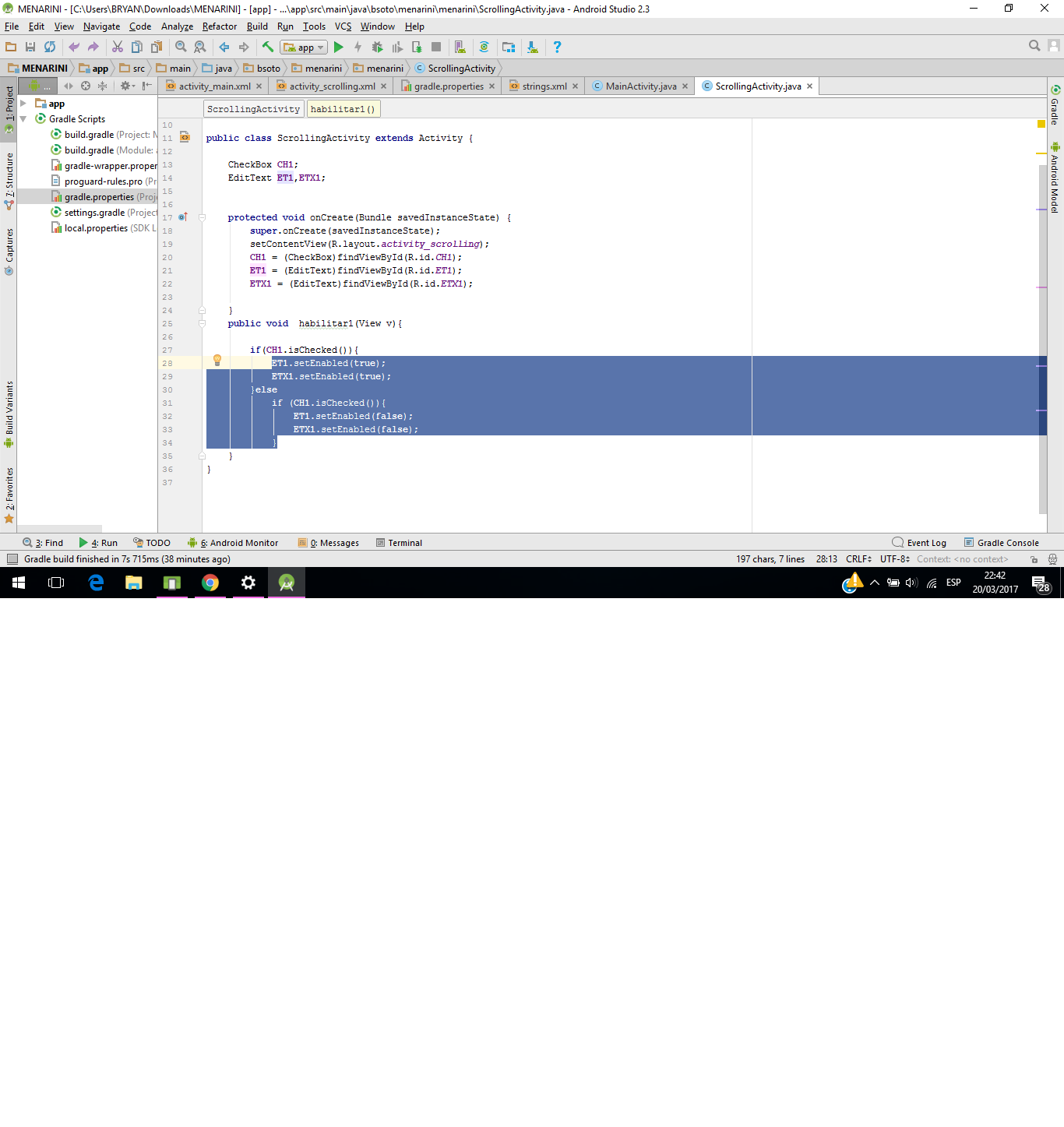Screen dimensions: 1064x1127
Task: Open the SDK Manager icon
Action: [532, 48]
